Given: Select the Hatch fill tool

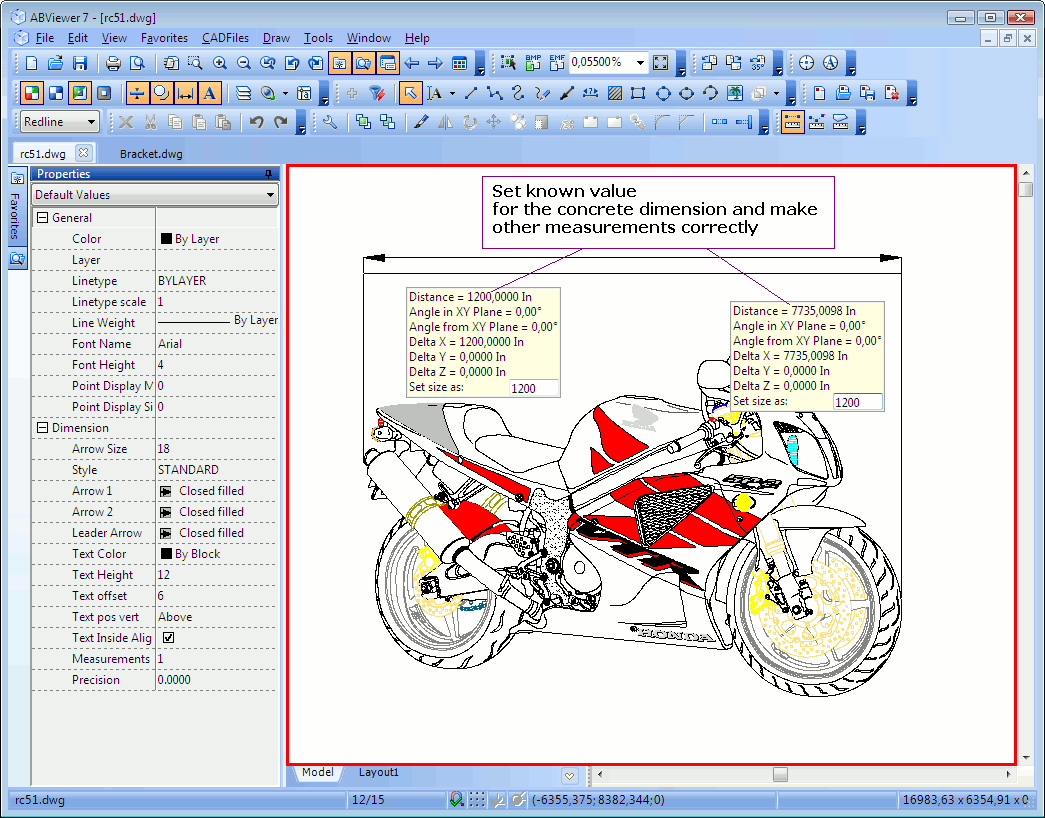Looking at the screenshot, I should (x=614, y=93).
